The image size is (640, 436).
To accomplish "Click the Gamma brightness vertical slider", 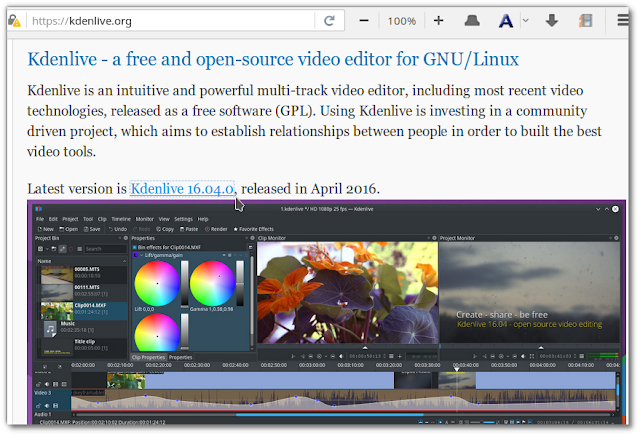I will click(x=240, y=283).
